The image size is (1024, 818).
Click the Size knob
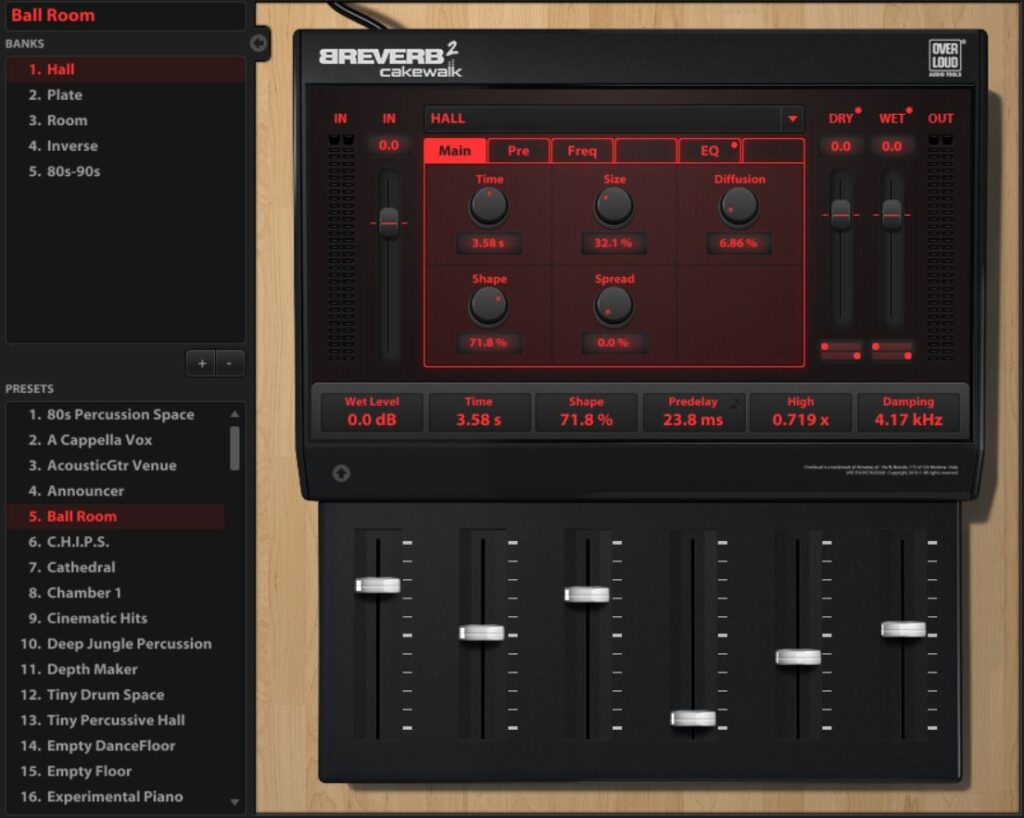click(614, 206)
